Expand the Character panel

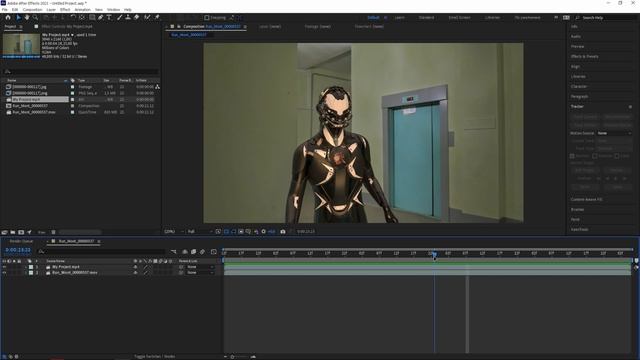(x=579, y=87)
